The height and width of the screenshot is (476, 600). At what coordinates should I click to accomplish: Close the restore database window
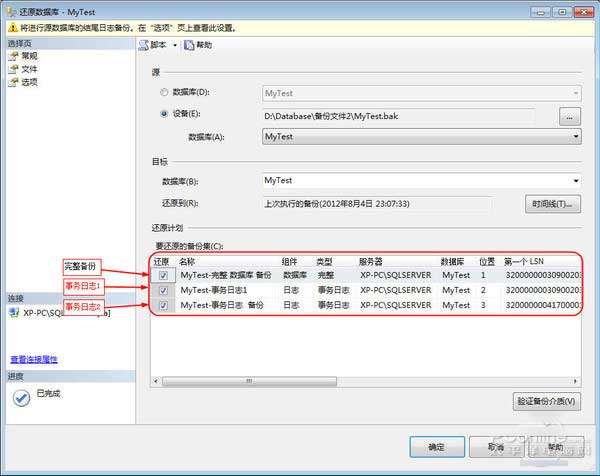[x=584, y=12]
